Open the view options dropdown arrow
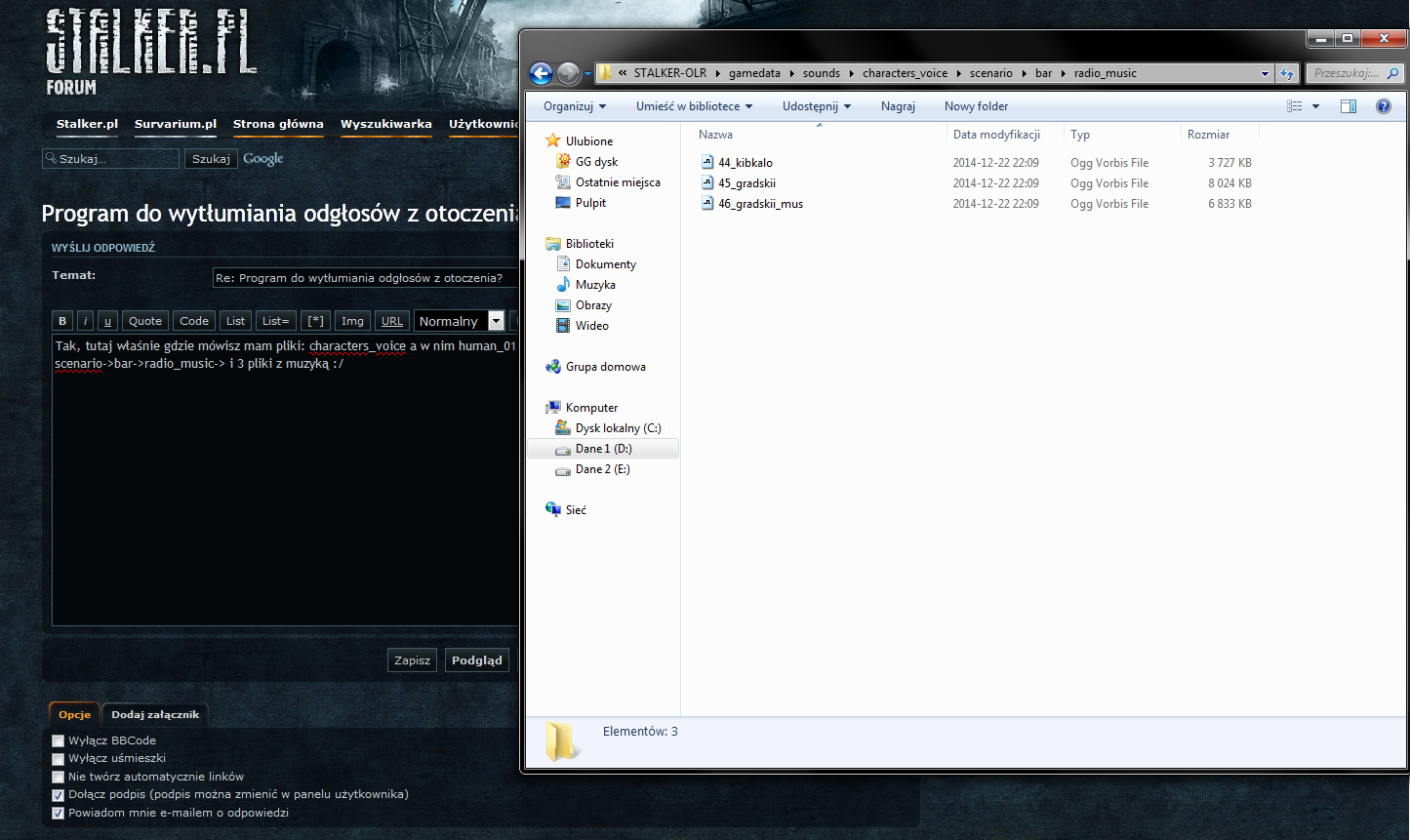The height and width of the screenshot is (840, 1410). (x=1315, y=106)
